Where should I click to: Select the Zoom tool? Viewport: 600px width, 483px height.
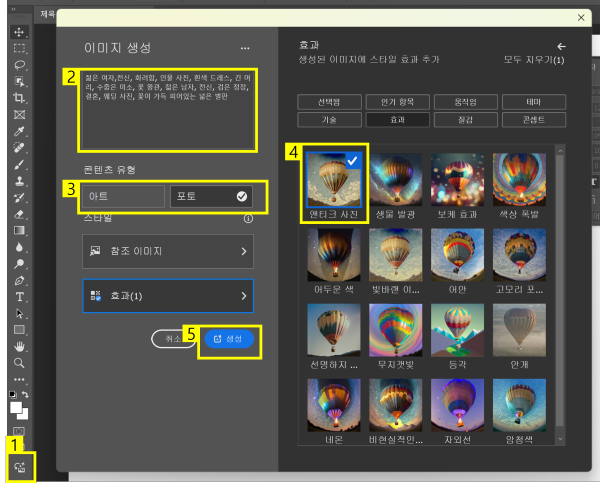click(19, 363)
